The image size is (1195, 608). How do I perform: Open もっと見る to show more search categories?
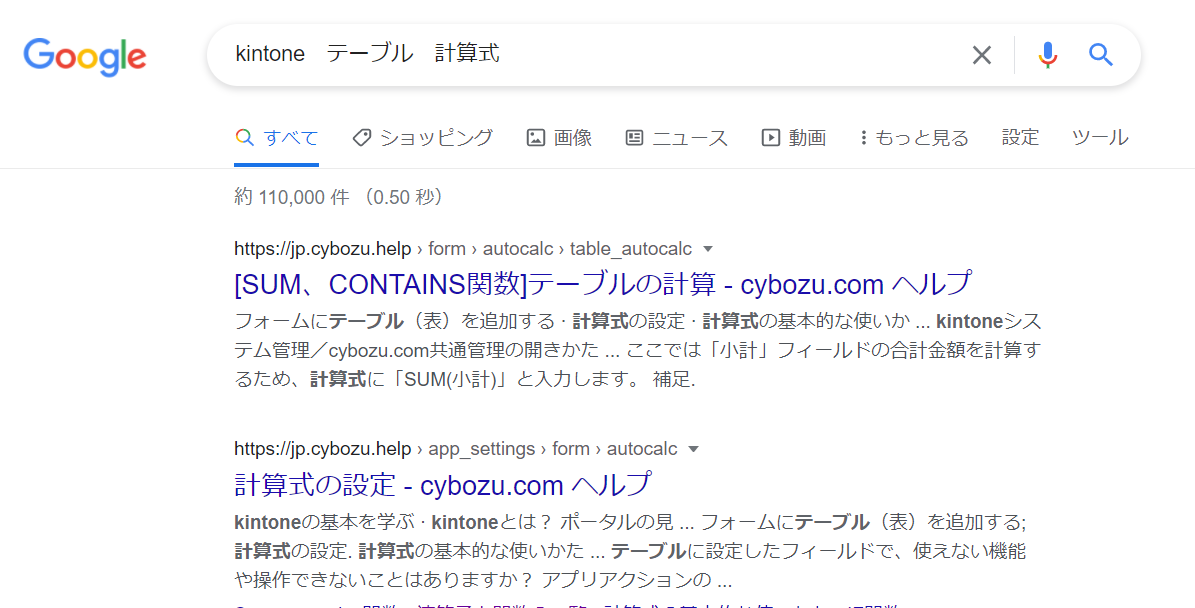tap(913, 137)
